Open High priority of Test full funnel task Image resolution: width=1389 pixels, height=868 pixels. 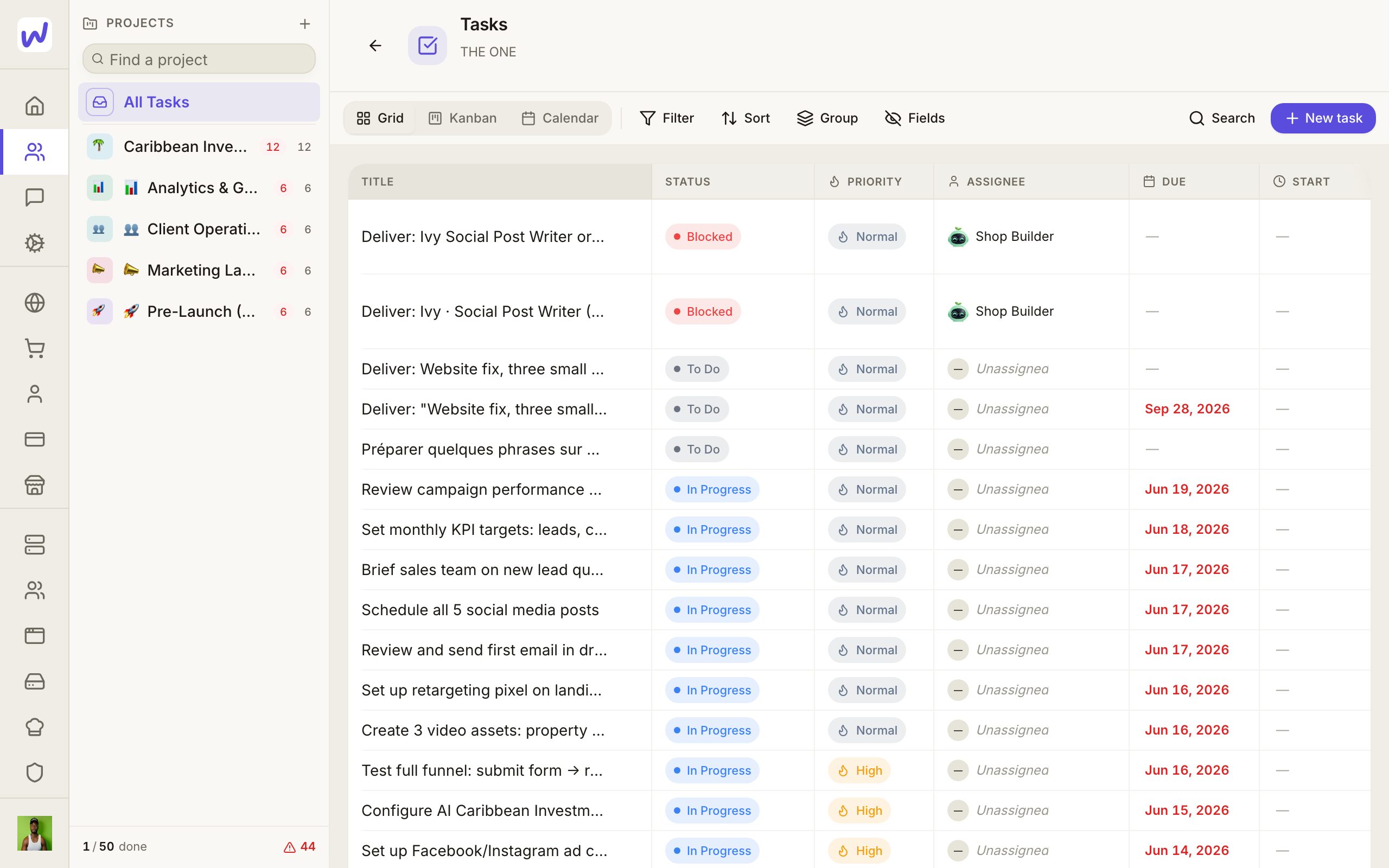point(859,770)
